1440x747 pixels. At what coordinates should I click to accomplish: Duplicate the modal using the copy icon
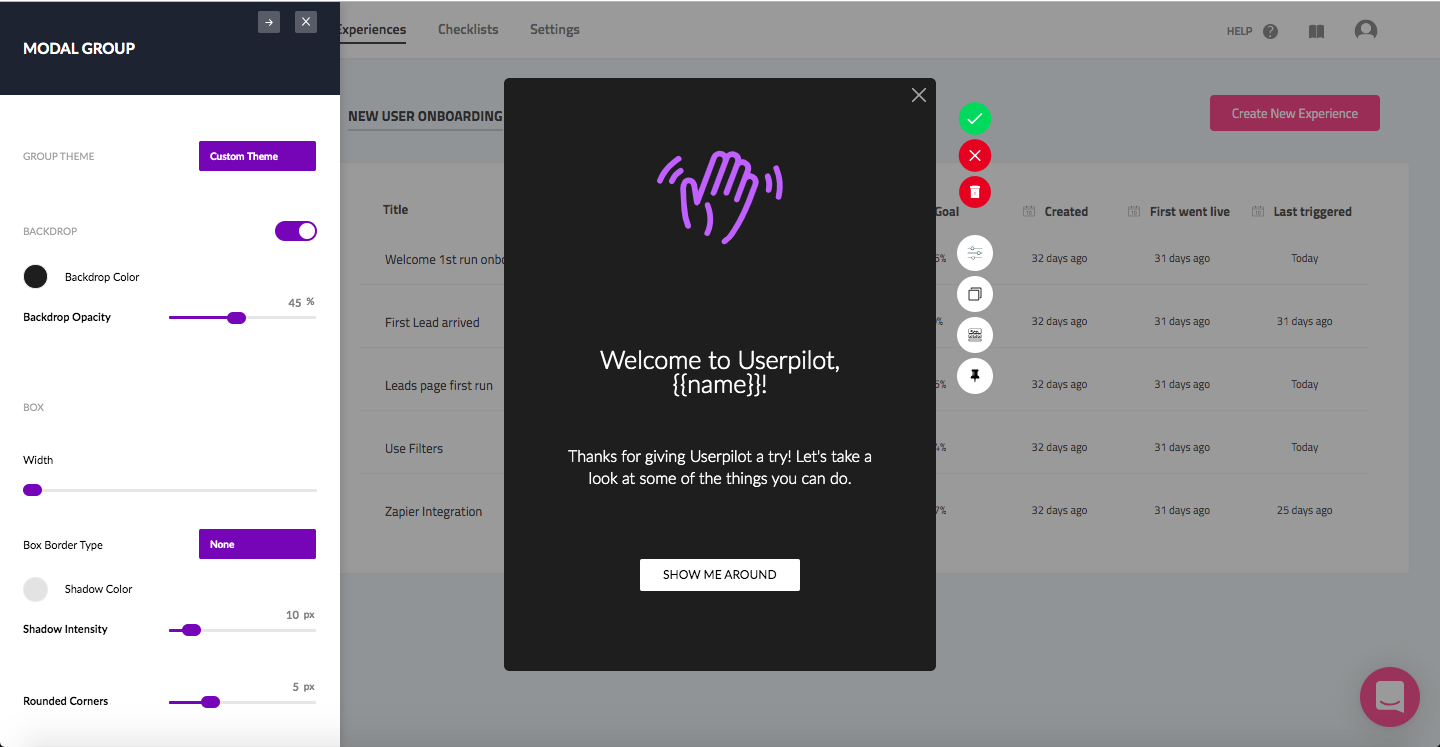[975, 294]
